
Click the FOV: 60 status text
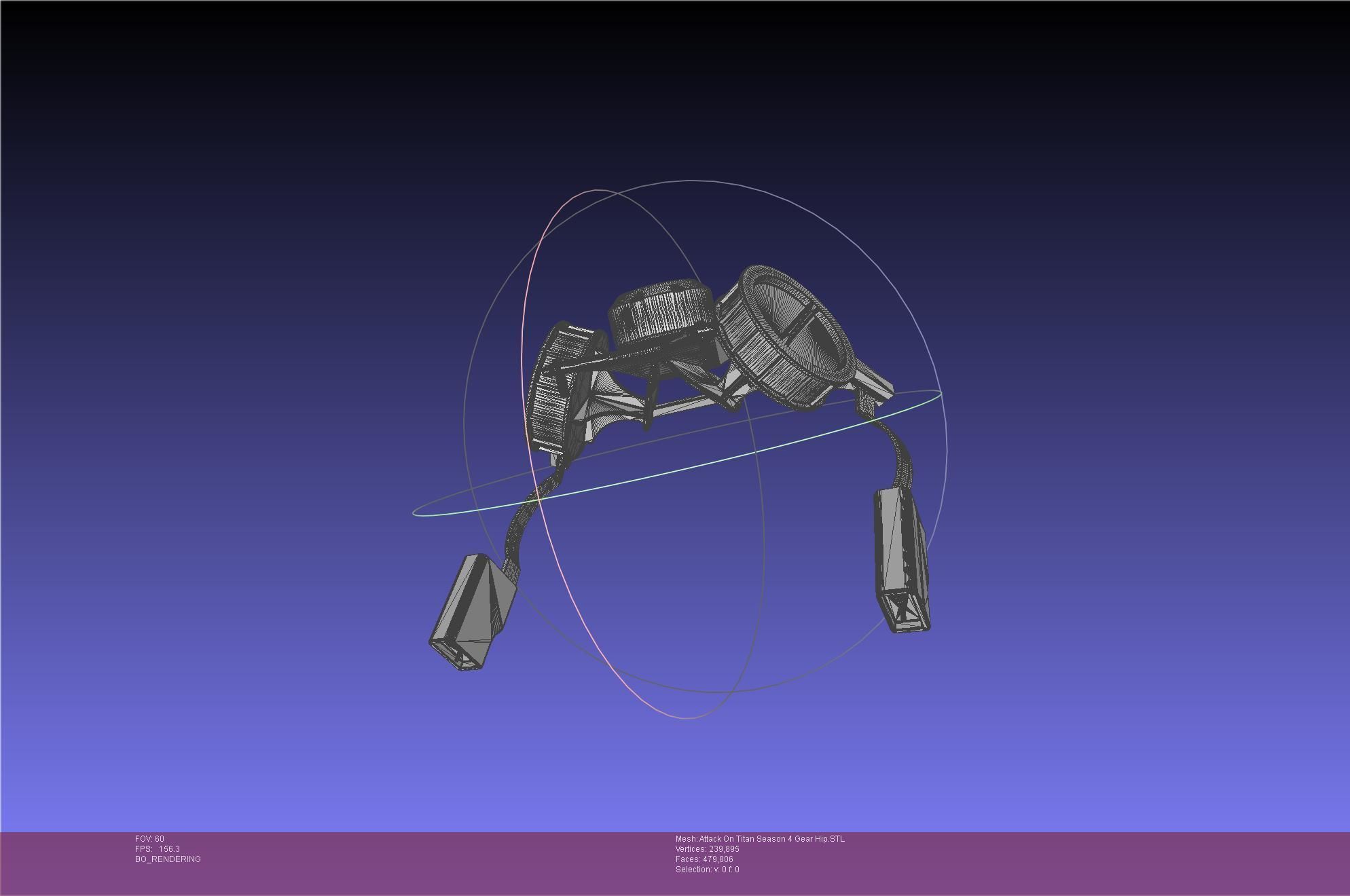(x=149, y=839)
